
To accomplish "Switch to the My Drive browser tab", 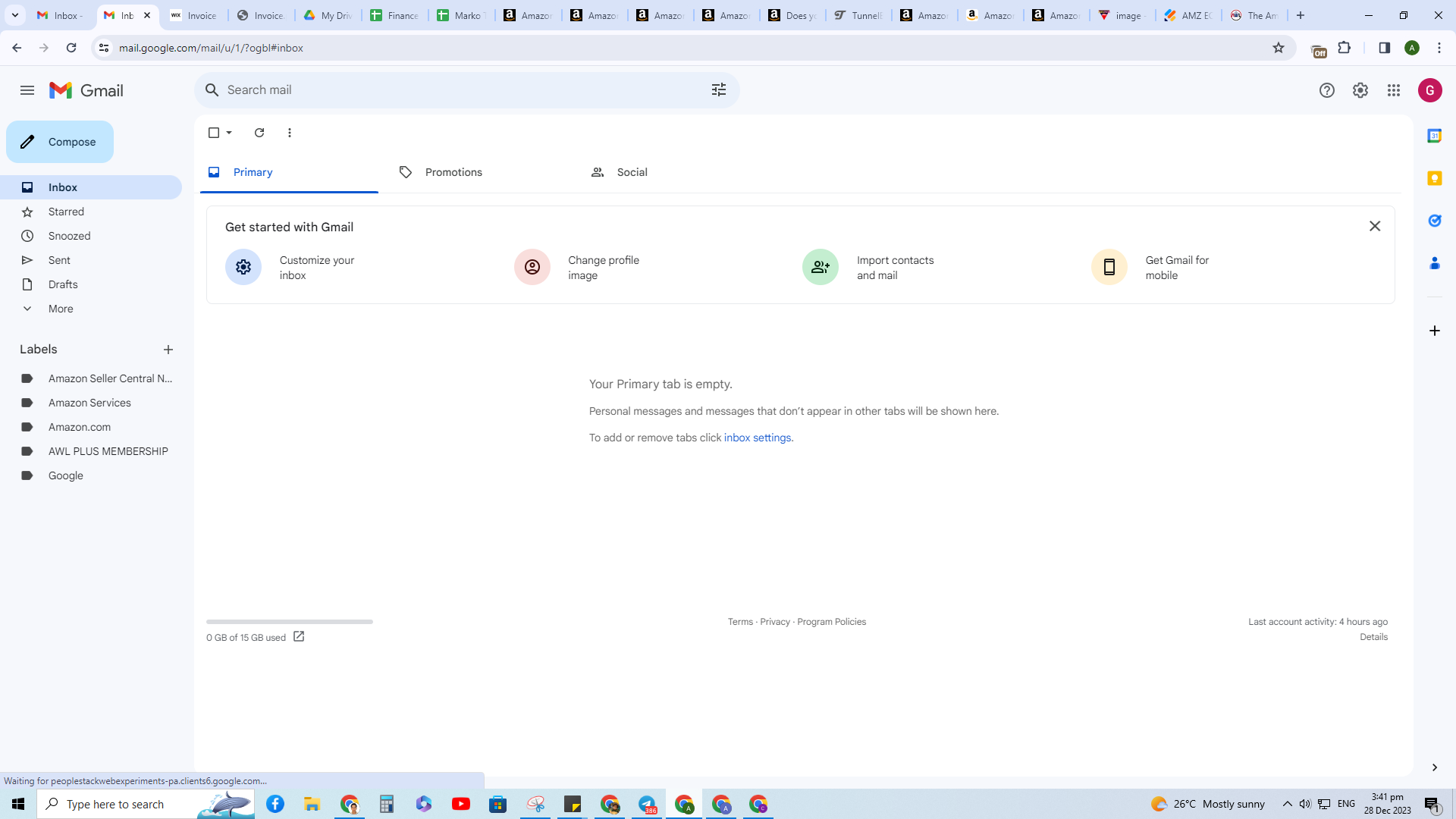I will pyautogui.click(x=328, y=15).
